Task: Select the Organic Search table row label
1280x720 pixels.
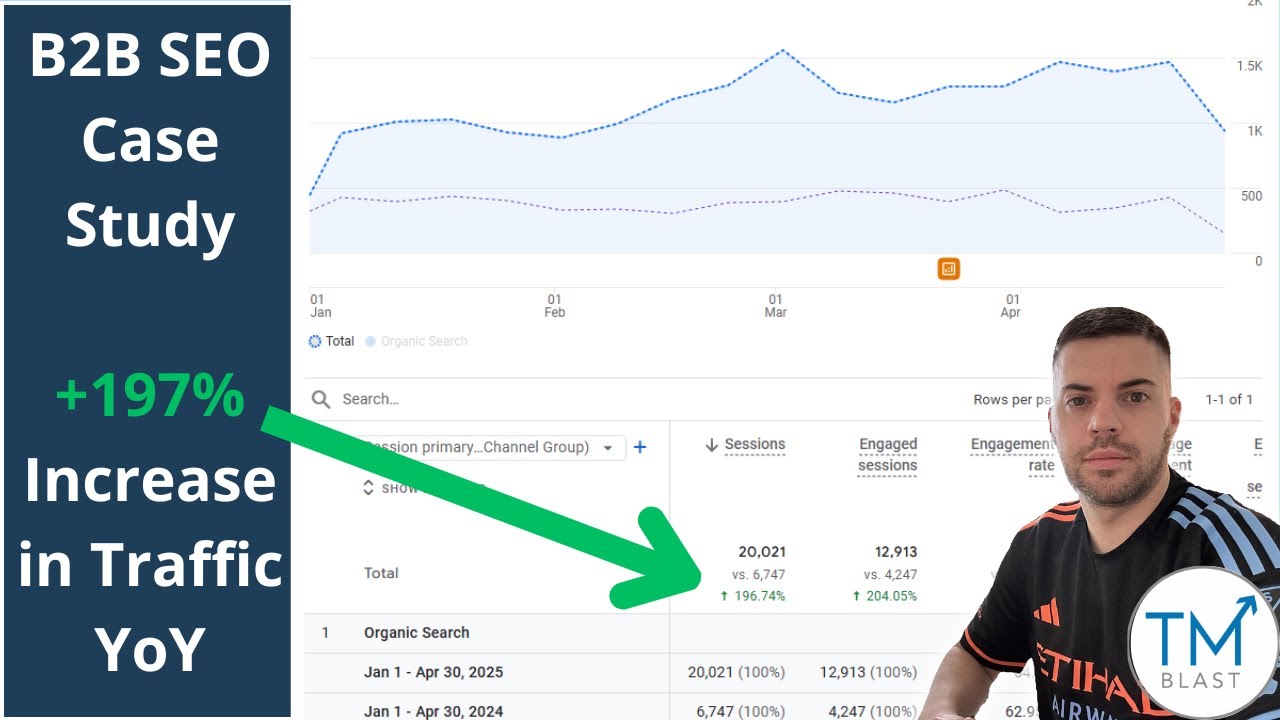Action: point(416,633)
